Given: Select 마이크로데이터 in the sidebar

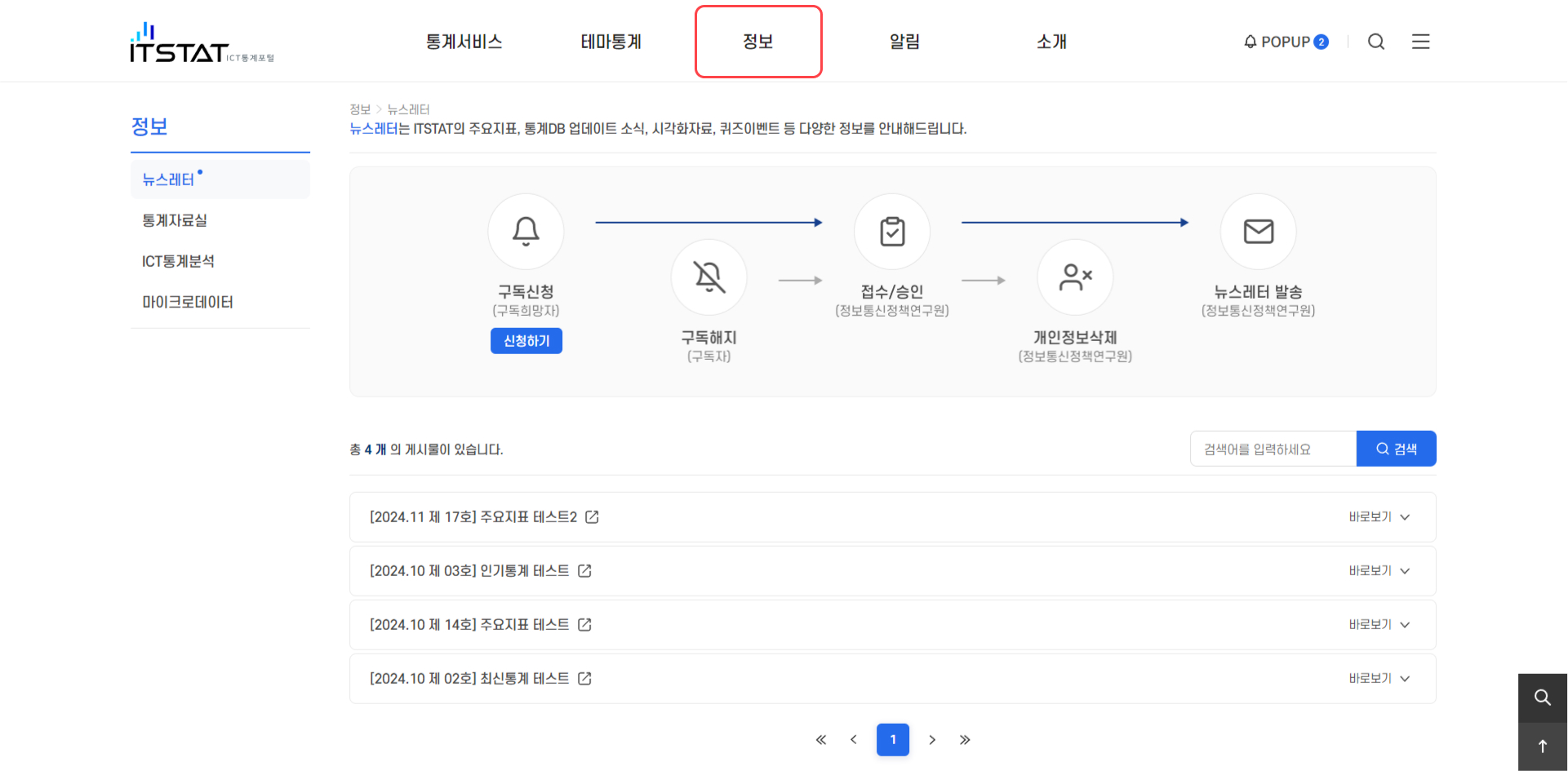Looking at the screenshot, I should [x=188, y=302].
